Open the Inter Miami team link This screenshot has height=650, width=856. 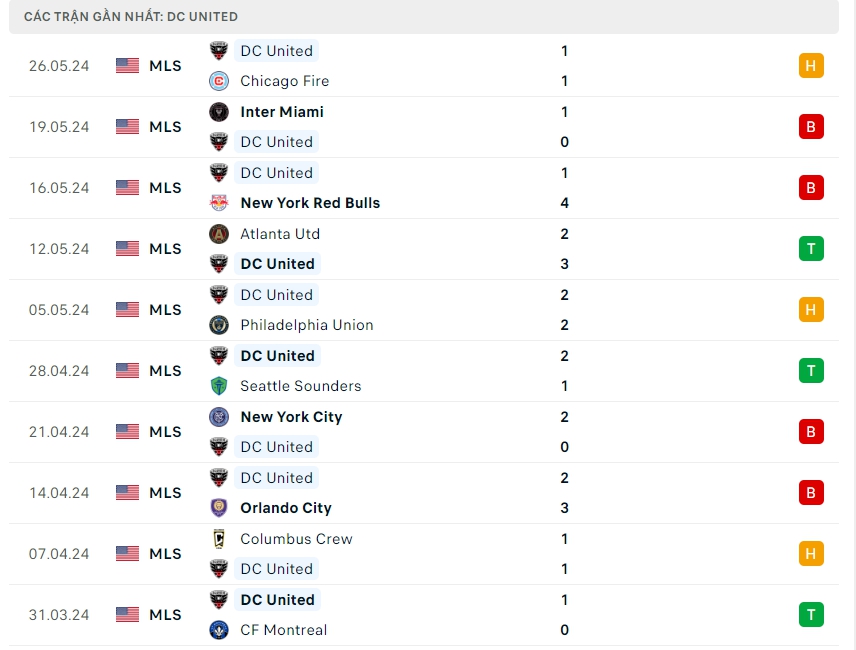coord(282,112)
